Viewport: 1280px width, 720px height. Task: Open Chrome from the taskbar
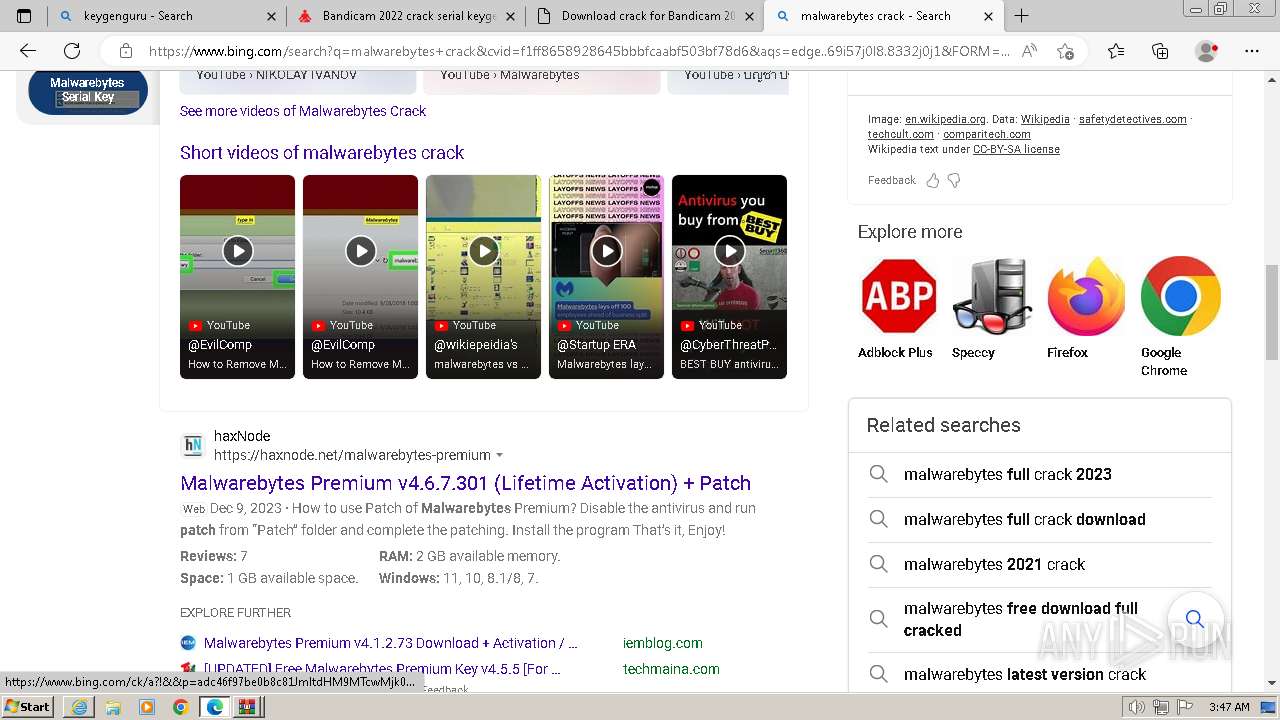[x=180, y=707]
